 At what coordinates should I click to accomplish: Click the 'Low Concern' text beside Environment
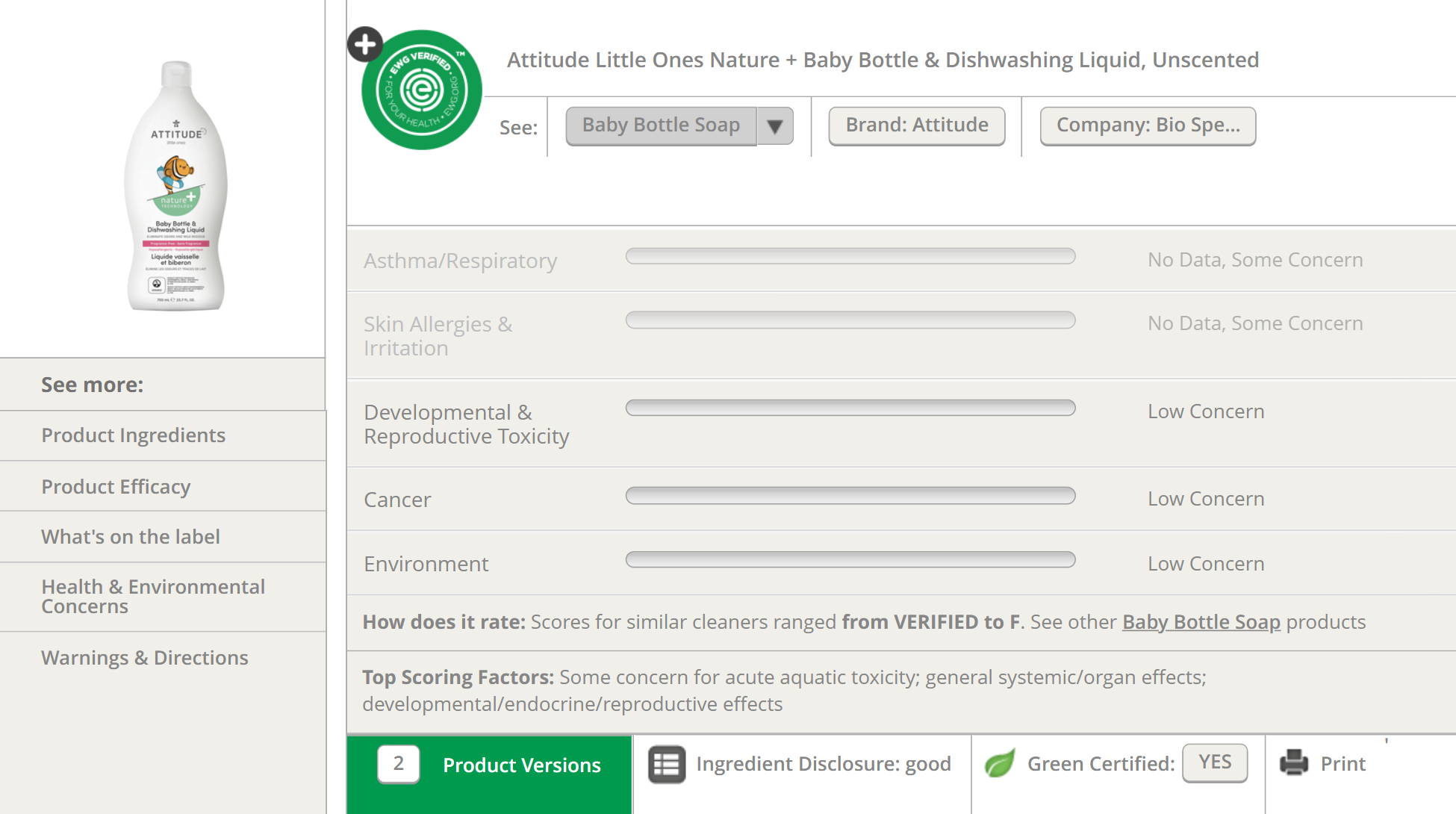pos(1206,564)
